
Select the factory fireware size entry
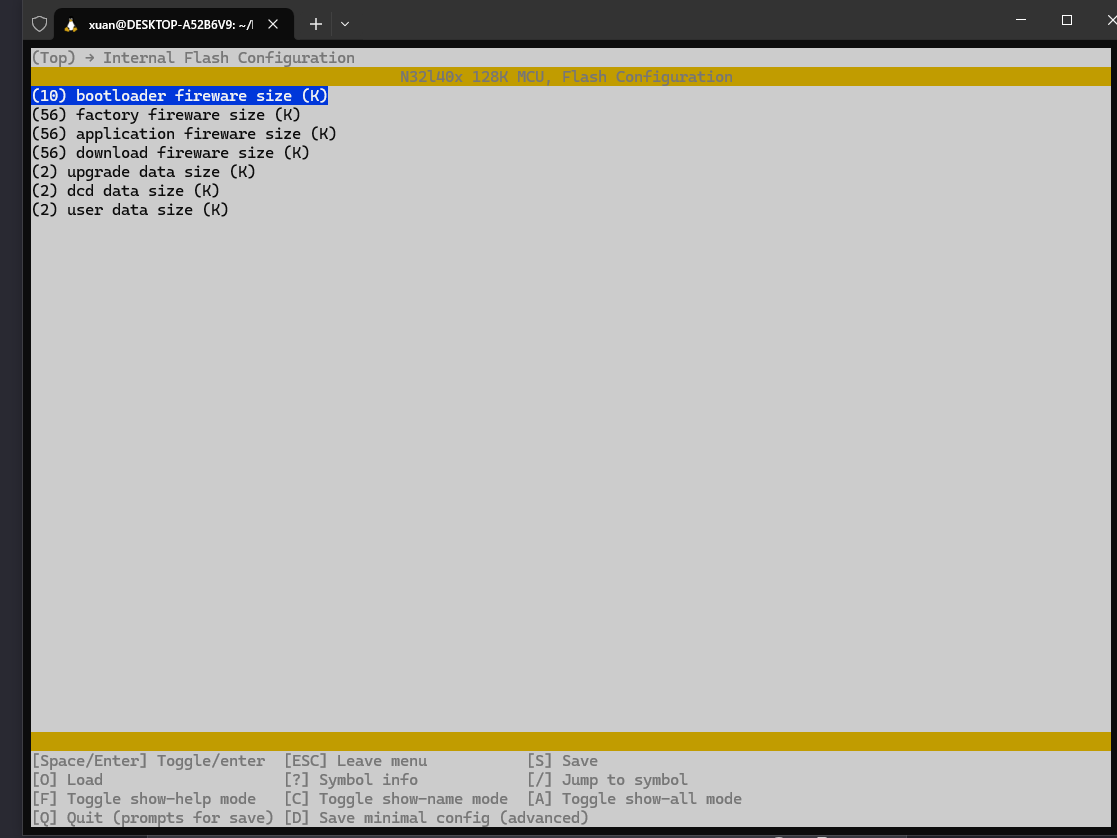click(166, 115)
